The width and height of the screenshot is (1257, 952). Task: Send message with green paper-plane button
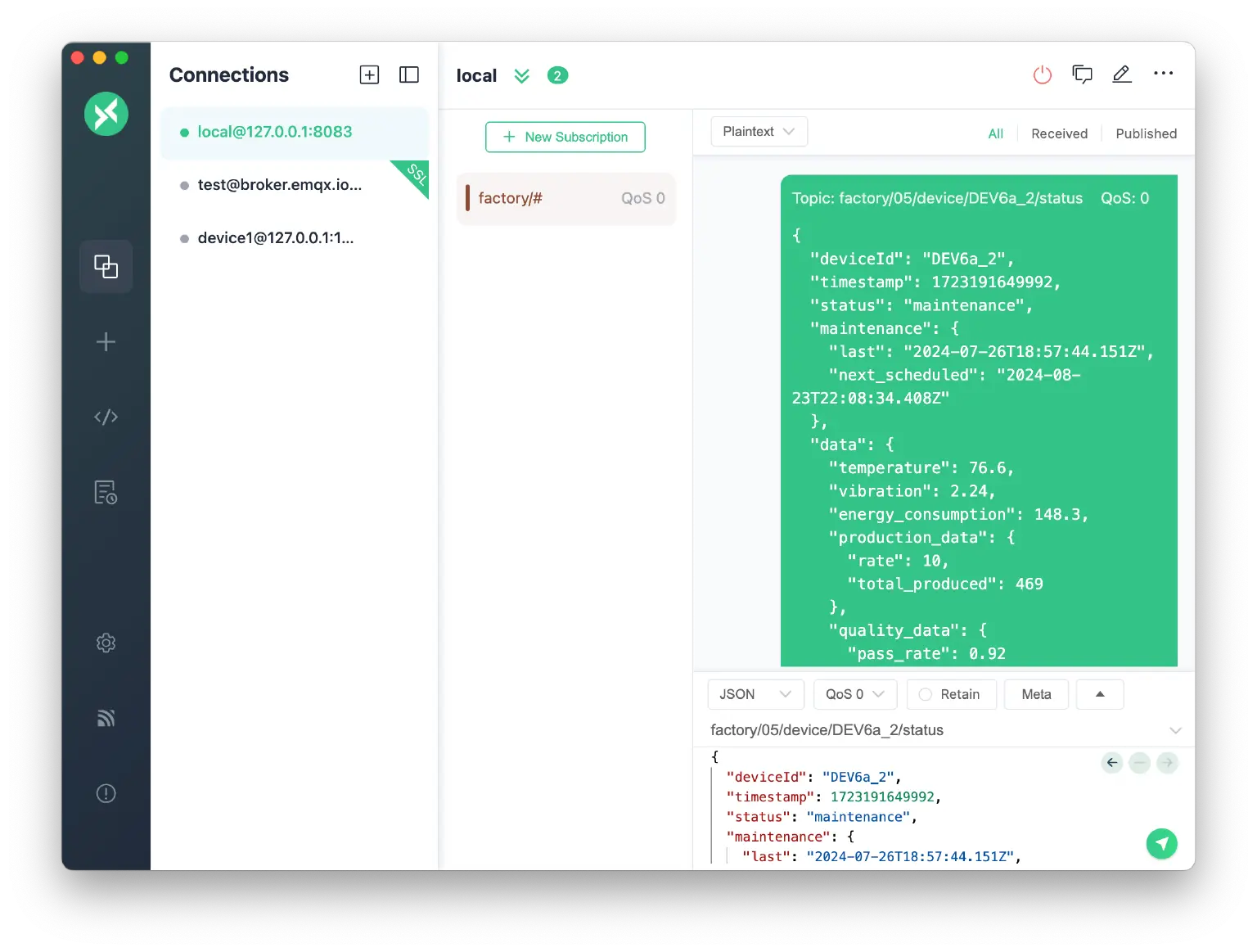(x=1161, y=843)
